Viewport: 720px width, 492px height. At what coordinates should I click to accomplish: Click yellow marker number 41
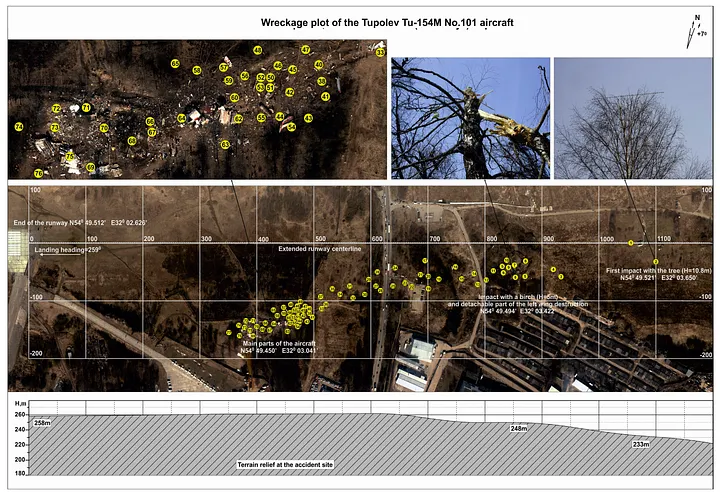click(326, 97)
